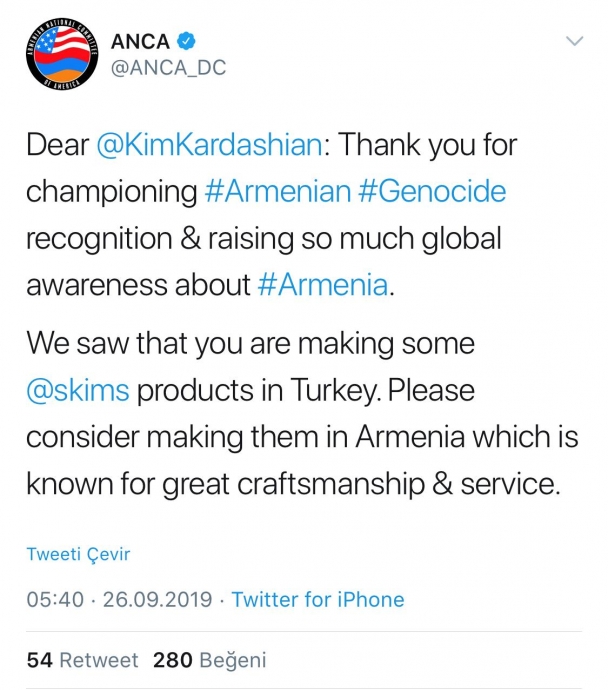Show the 54 Retweet list

point(82,660)
